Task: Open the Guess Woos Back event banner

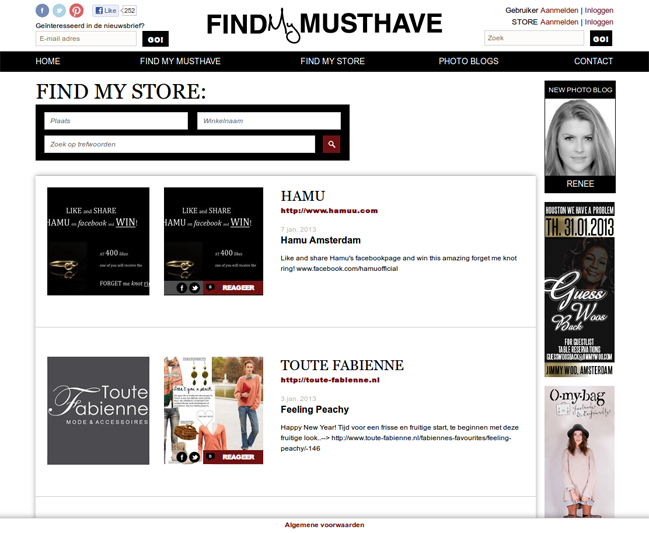Action: click(579, 289)
